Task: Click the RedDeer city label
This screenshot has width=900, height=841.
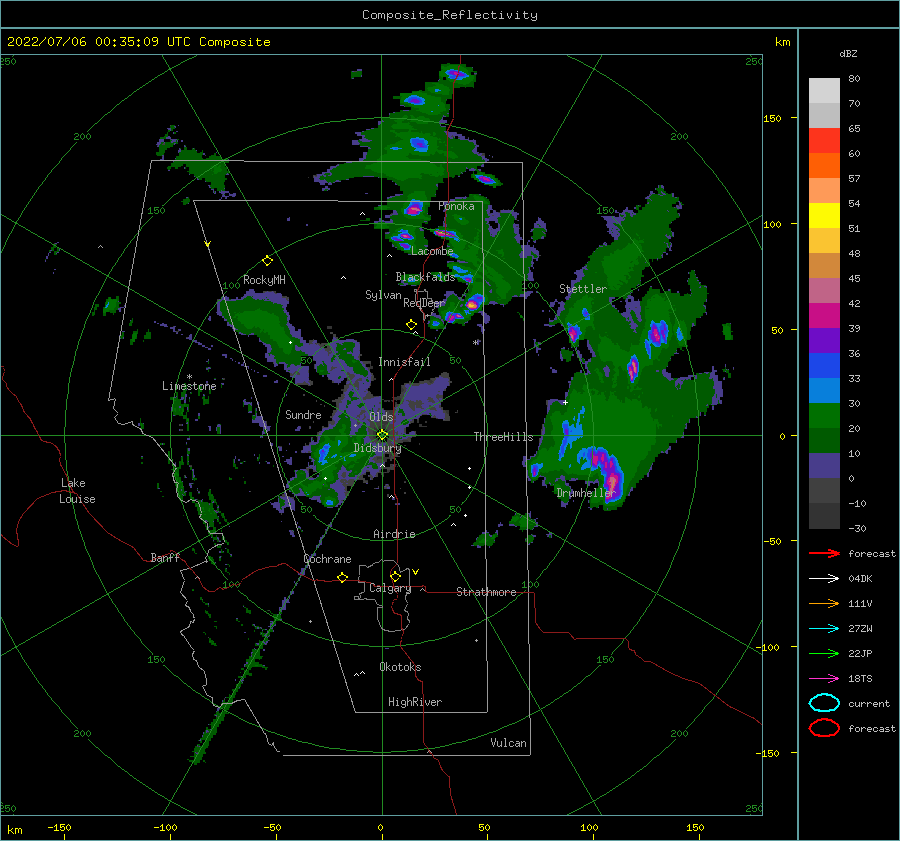Action: point(424,303)
